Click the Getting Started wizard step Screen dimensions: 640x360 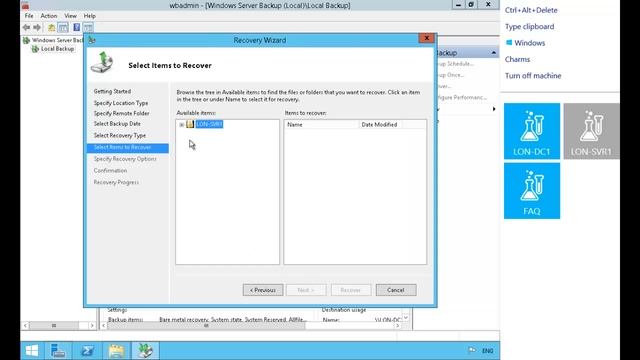[112, 91]
